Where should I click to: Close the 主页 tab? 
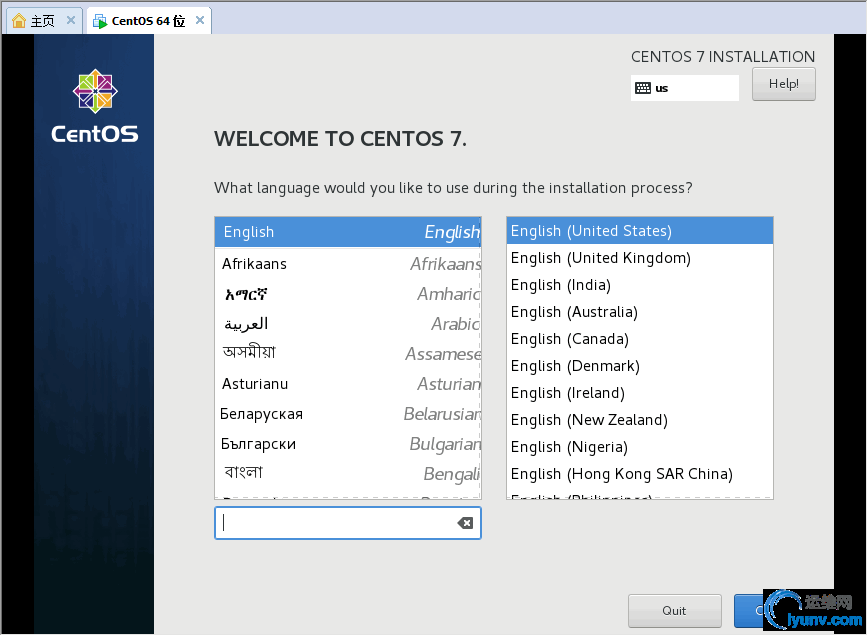71,20
